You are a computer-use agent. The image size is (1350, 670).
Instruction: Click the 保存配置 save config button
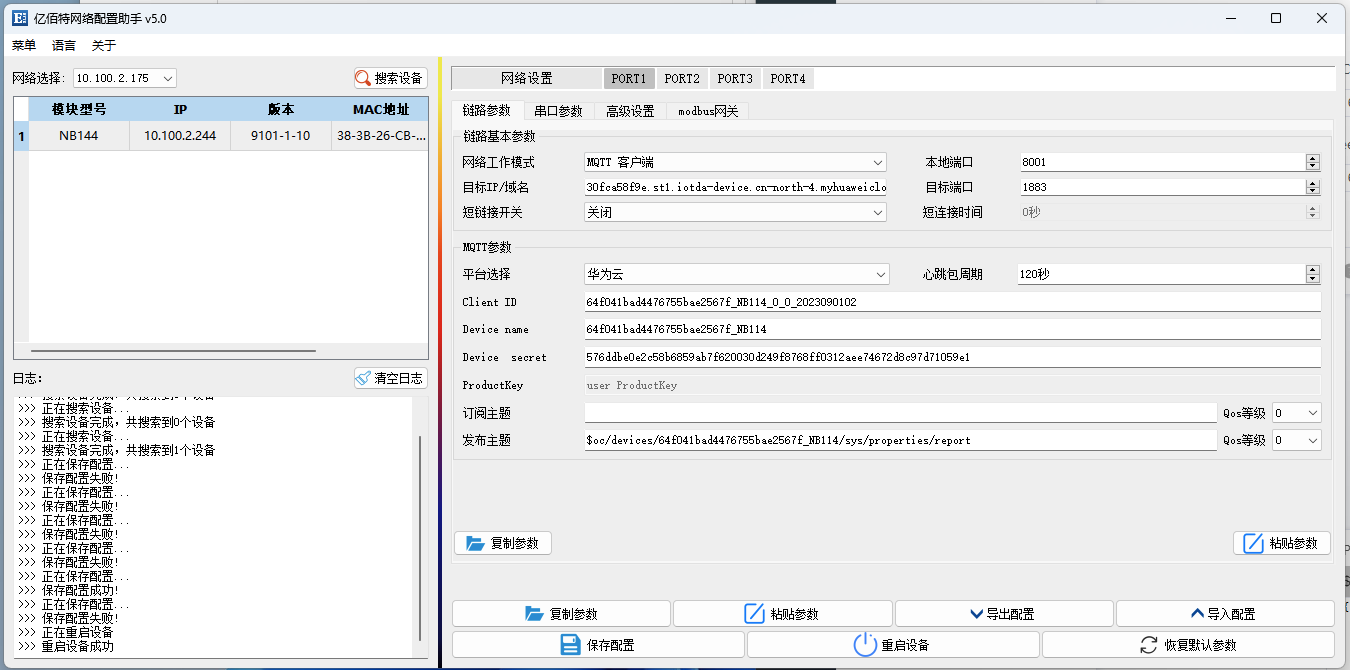[598, 645]
